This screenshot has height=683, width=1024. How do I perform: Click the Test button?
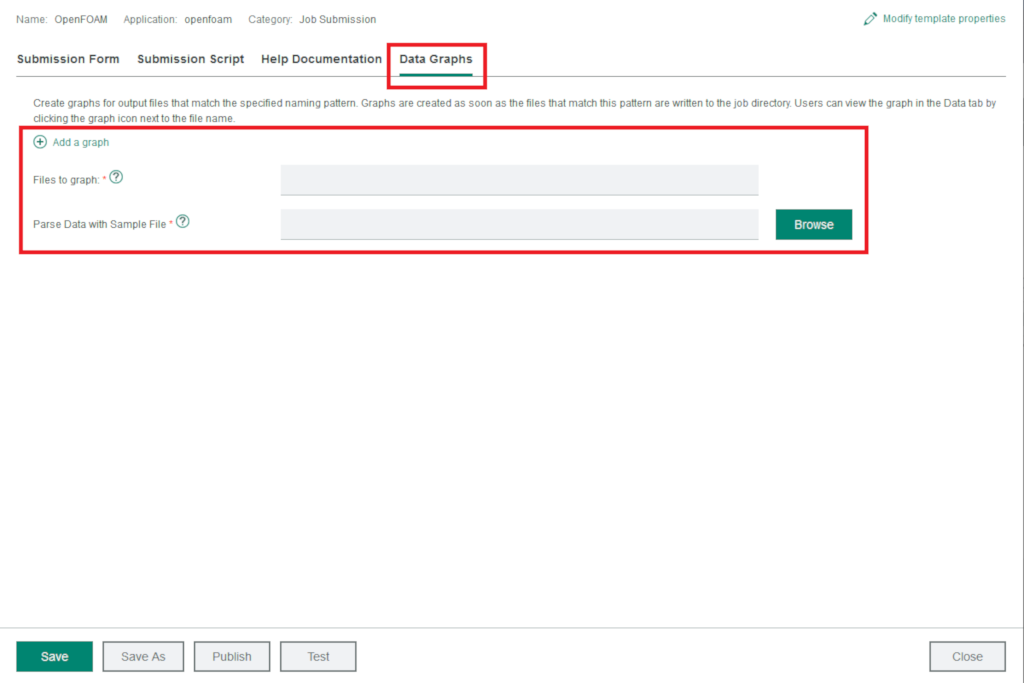318,656
